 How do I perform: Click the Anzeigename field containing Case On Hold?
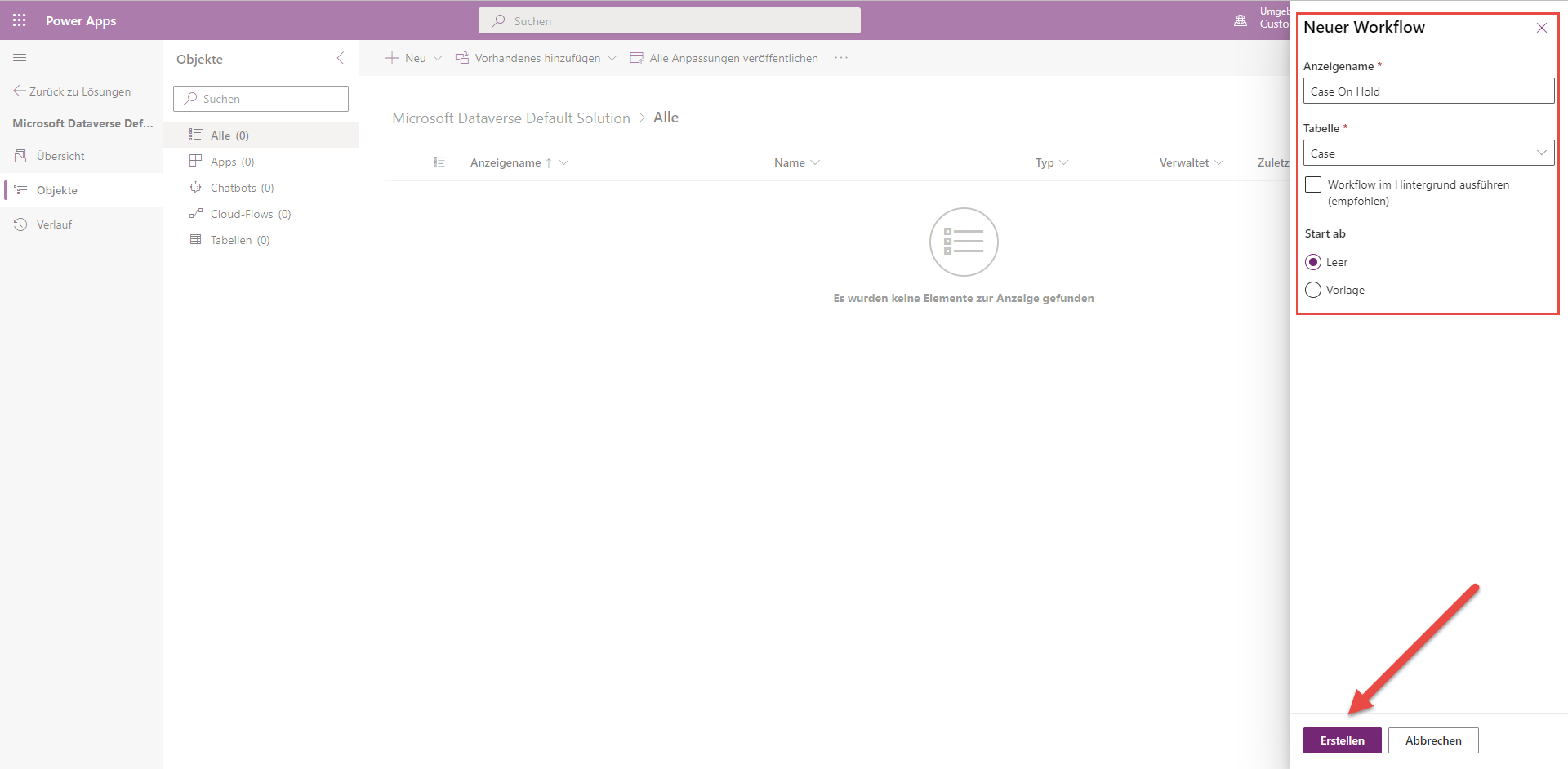pyautogui.click(x=1428, y=91)
